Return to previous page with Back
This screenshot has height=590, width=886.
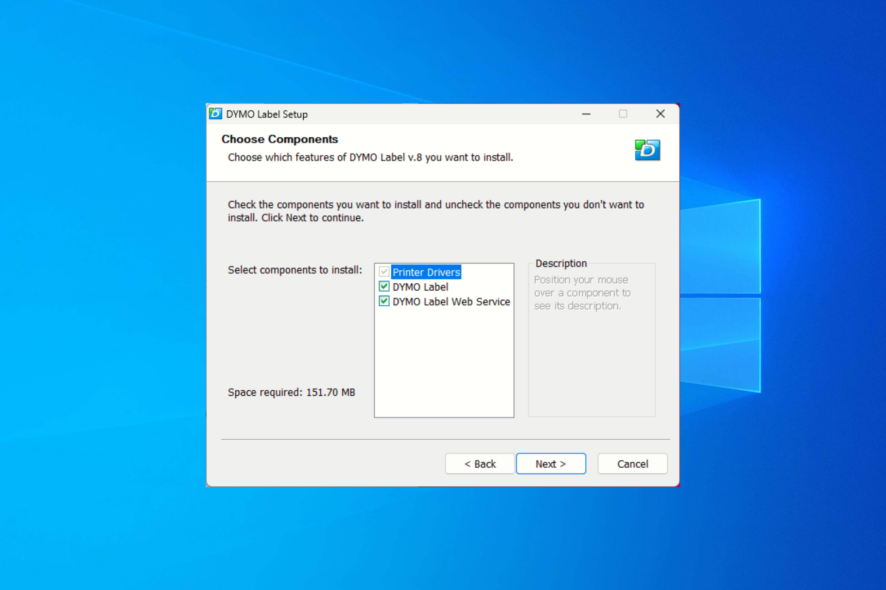pyautogui.click(x=480, y=464)
